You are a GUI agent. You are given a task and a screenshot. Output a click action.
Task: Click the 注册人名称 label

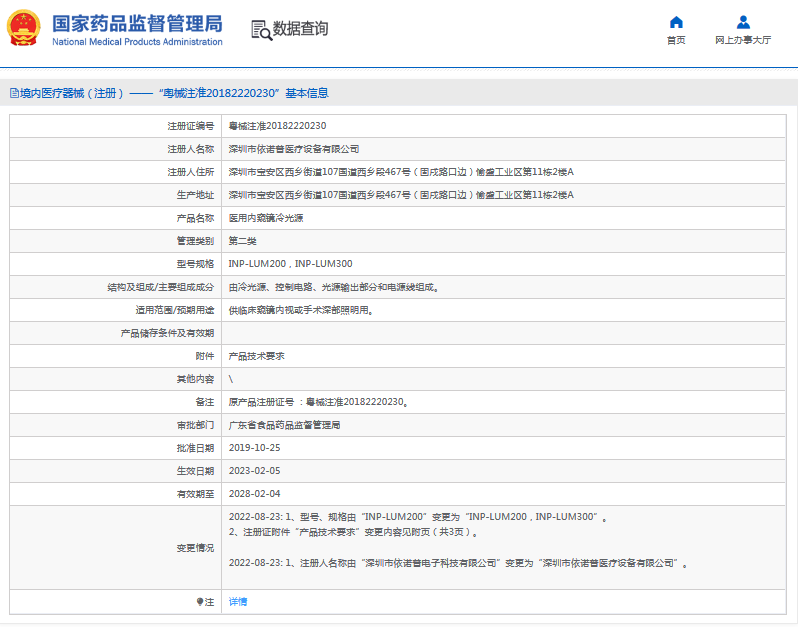191,149
